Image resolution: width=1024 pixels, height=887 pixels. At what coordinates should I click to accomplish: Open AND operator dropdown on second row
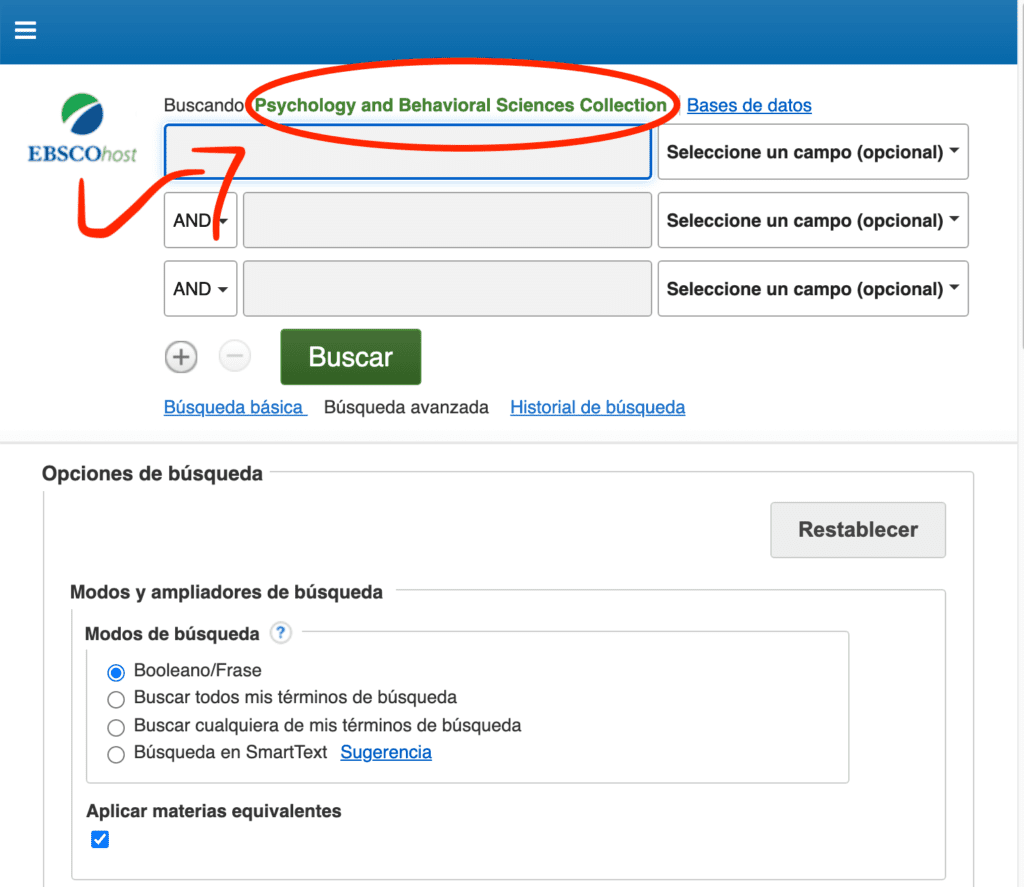[200, 220]
